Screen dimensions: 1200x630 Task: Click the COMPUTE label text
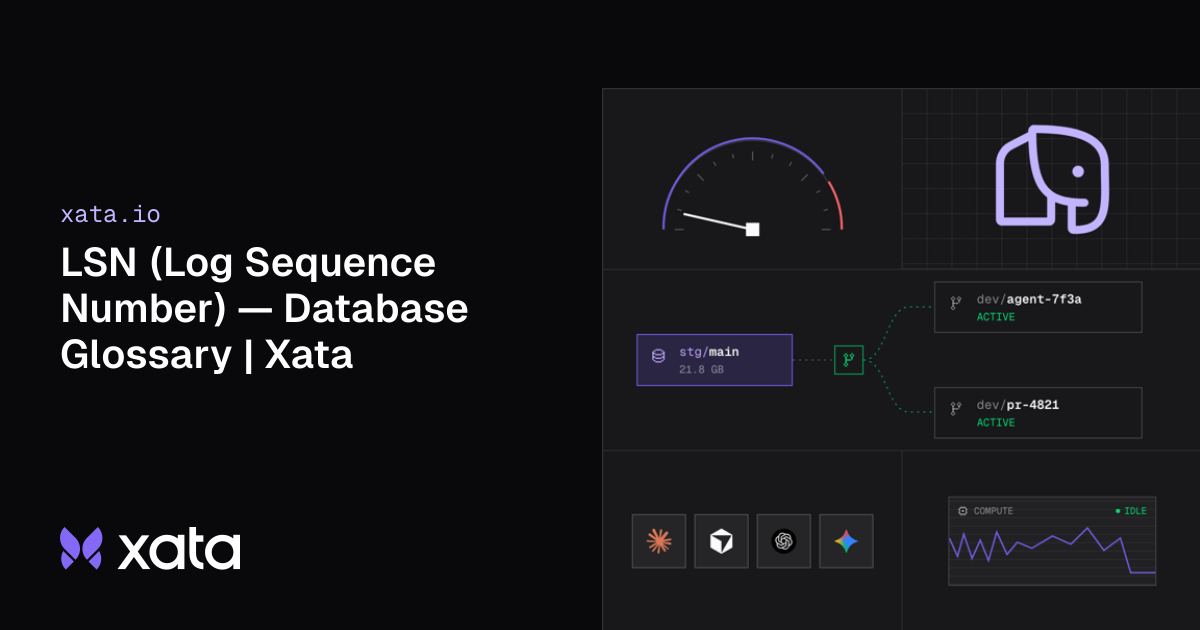click(993, 511)
